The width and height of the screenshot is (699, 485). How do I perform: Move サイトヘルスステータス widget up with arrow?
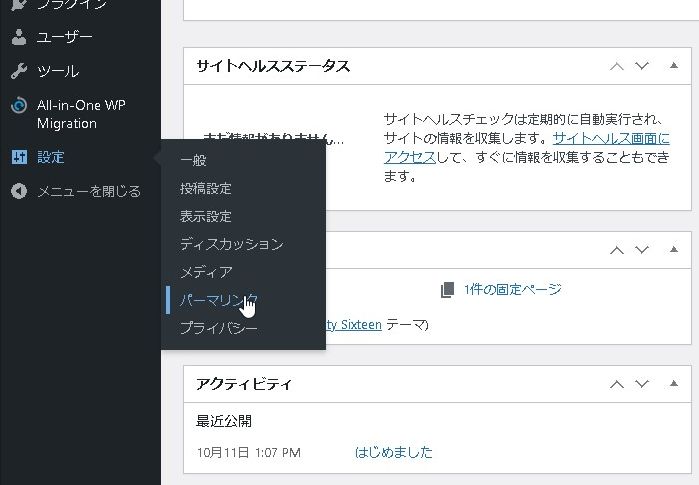pos(617,66)
